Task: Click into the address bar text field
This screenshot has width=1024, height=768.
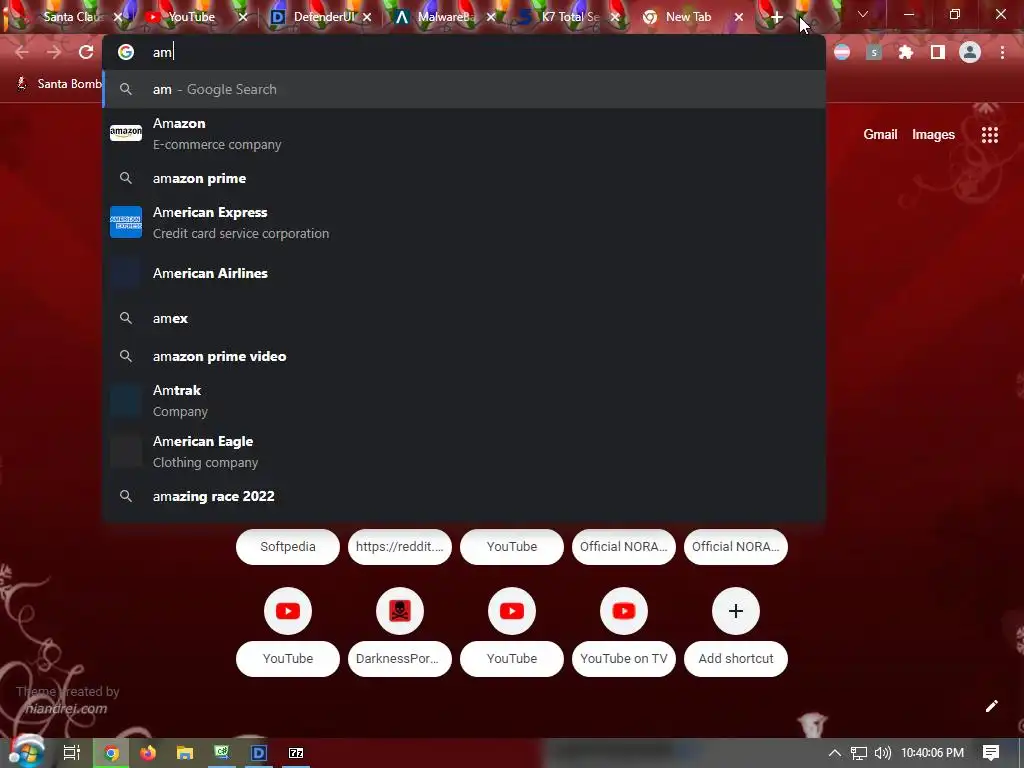Action: point(464,52)
